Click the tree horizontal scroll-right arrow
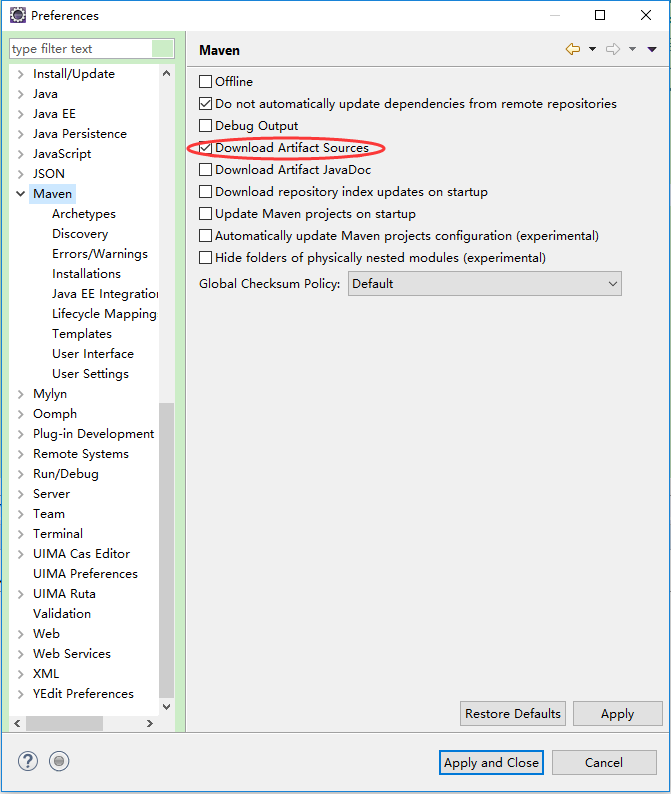Screen dimensions: 671x794 click(149, 723)
